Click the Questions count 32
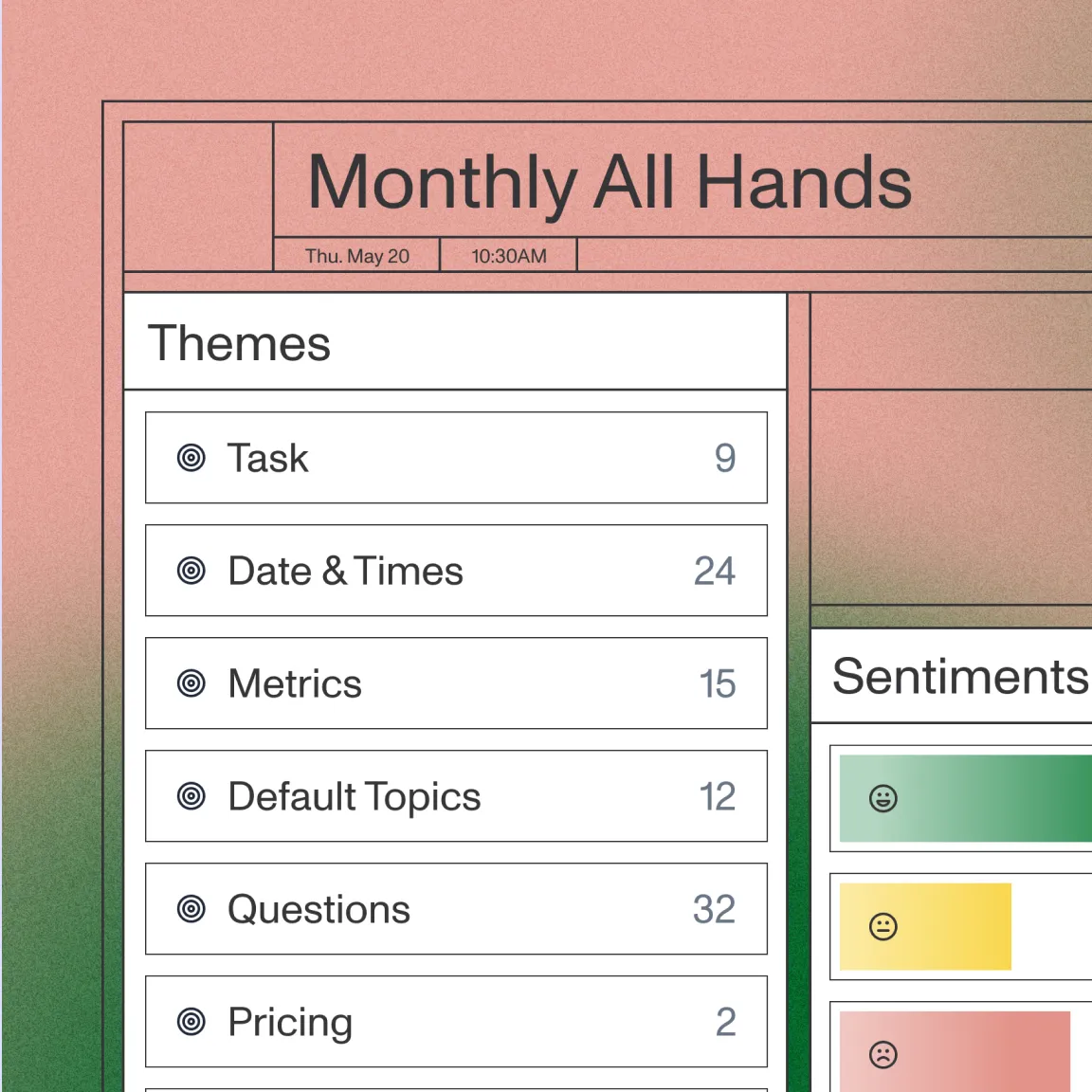The image size is (1092, 1092). pos(714,909)
